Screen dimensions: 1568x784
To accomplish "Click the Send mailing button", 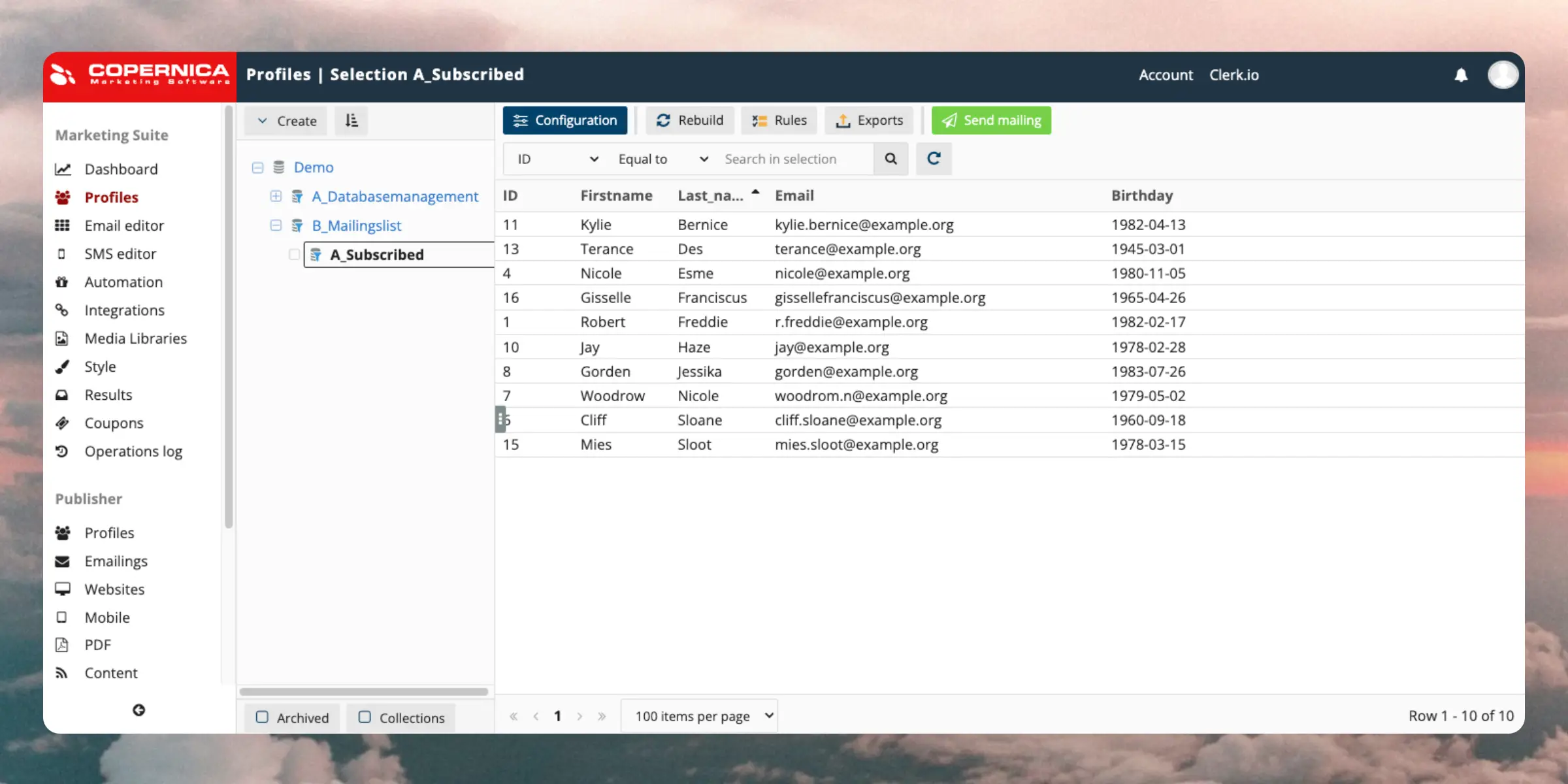I will pyautogui.click(x=991, y=121).
